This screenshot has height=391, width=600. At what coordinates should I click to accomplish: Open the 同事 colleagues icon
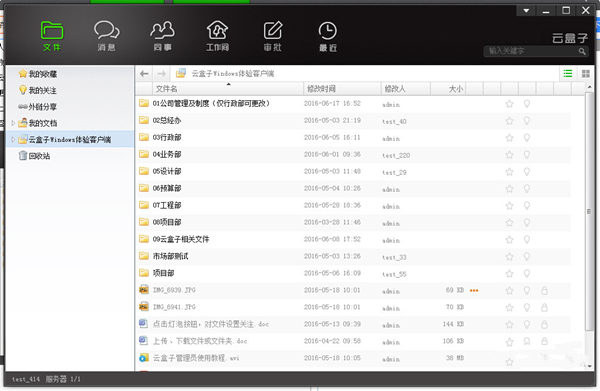(162, 31)
